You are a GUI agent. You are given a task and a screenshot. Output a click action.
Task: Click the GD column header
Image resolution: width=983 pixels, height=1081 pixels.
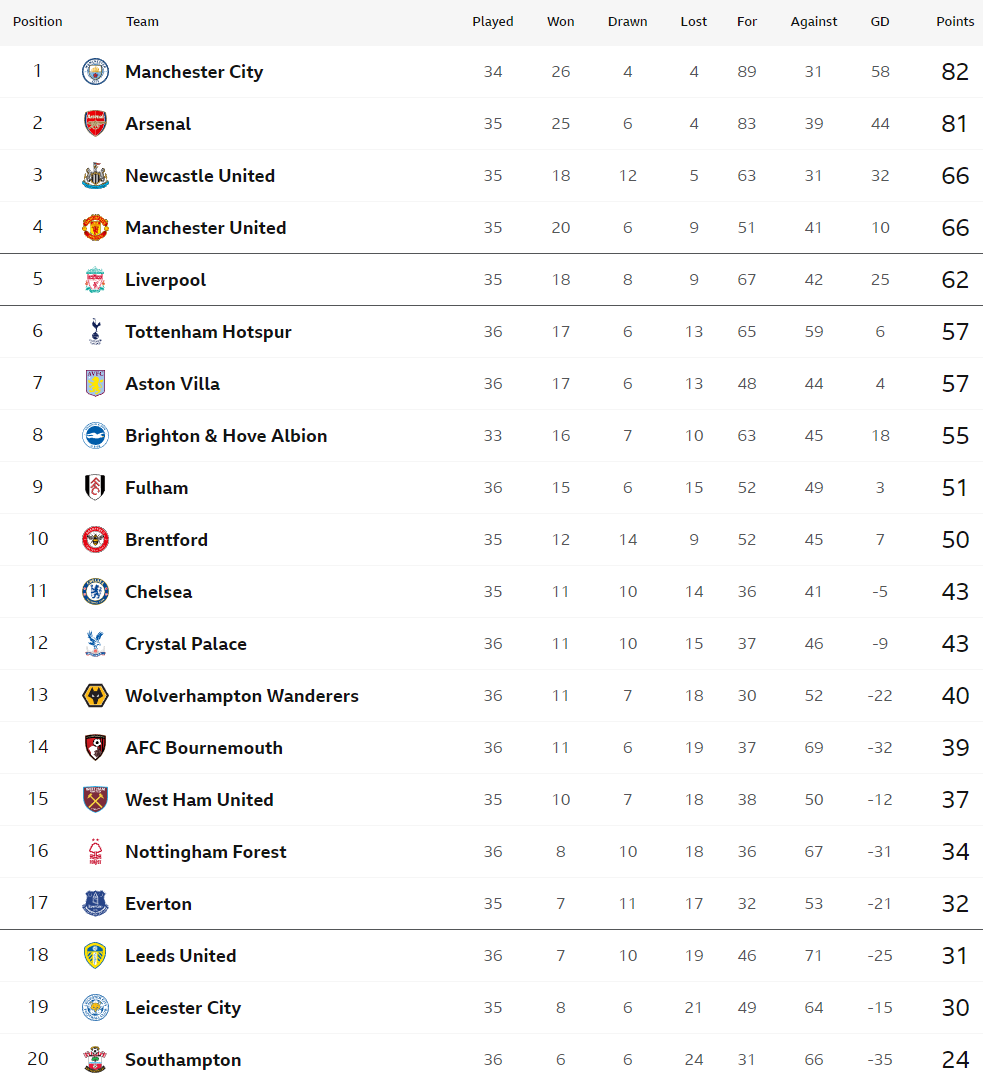click(880, 21)
